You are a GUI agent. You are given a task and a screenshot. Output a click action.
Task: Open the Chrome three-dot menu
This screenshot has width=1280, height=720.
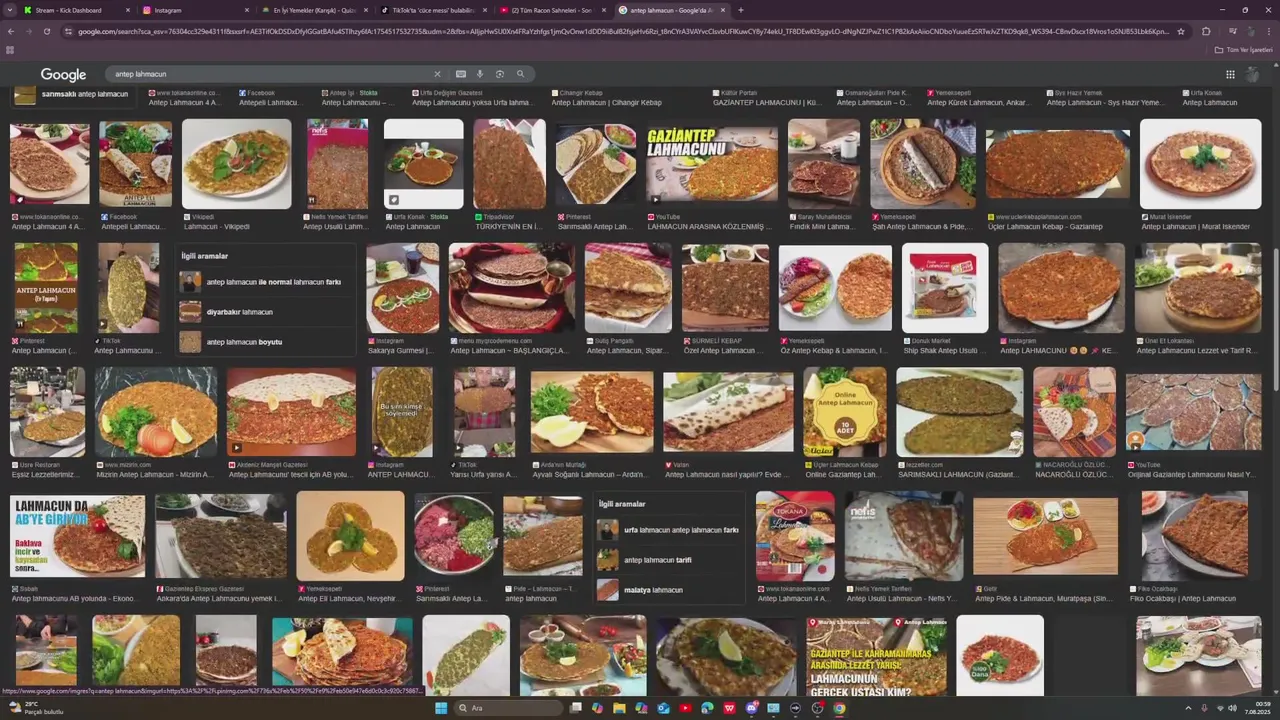(x=1268, y=31)
